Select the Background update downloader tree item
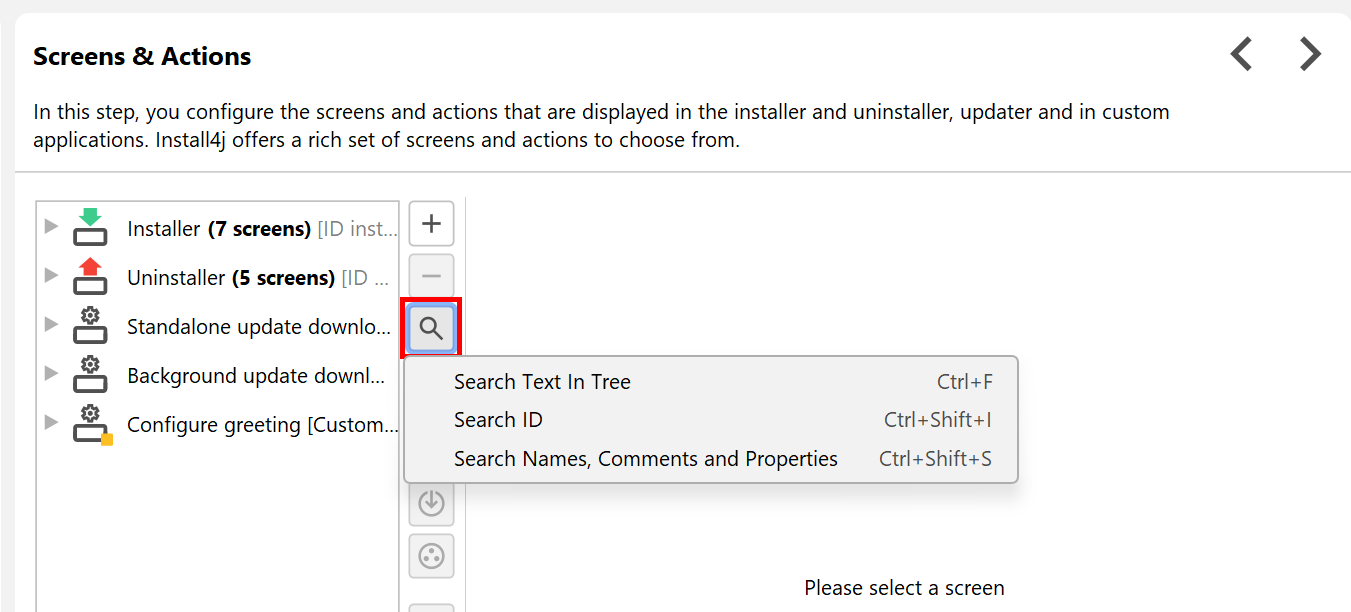 (x=255, y=376)
